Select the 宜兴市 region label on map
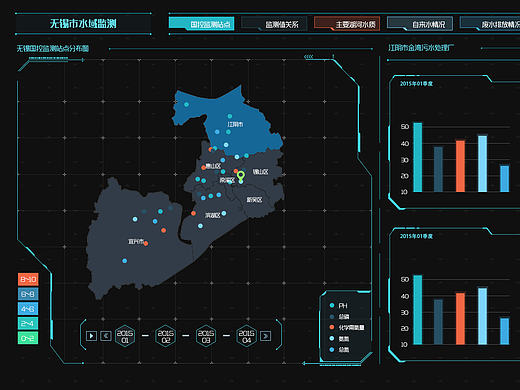 pyautogui.click(x=136, y=241)
